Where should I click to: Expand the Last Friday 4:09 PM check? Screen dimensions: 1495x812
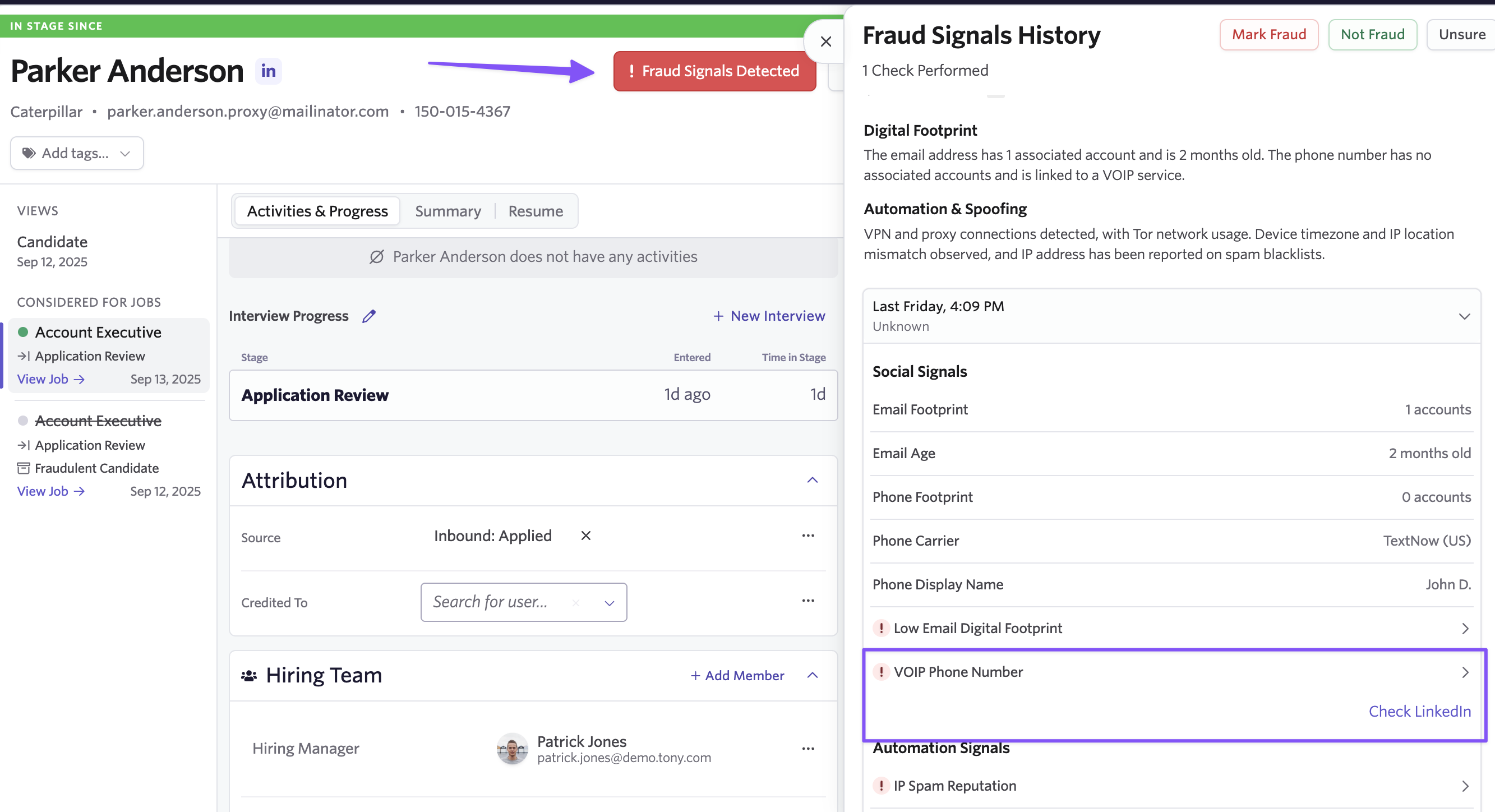click(x=1171, y=316)
